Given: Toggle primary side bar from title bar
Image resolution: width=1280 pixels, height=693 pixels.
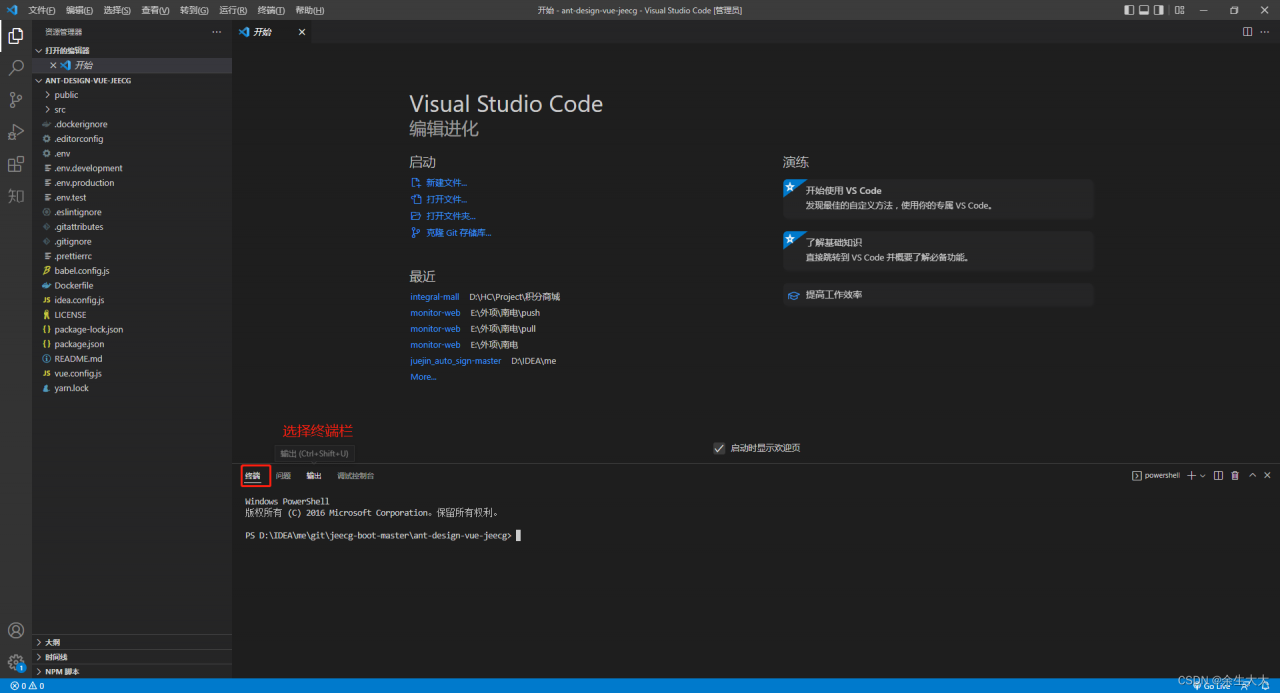Looking at the screenshot, I should pyautogui.click(x=1129, y=10).
